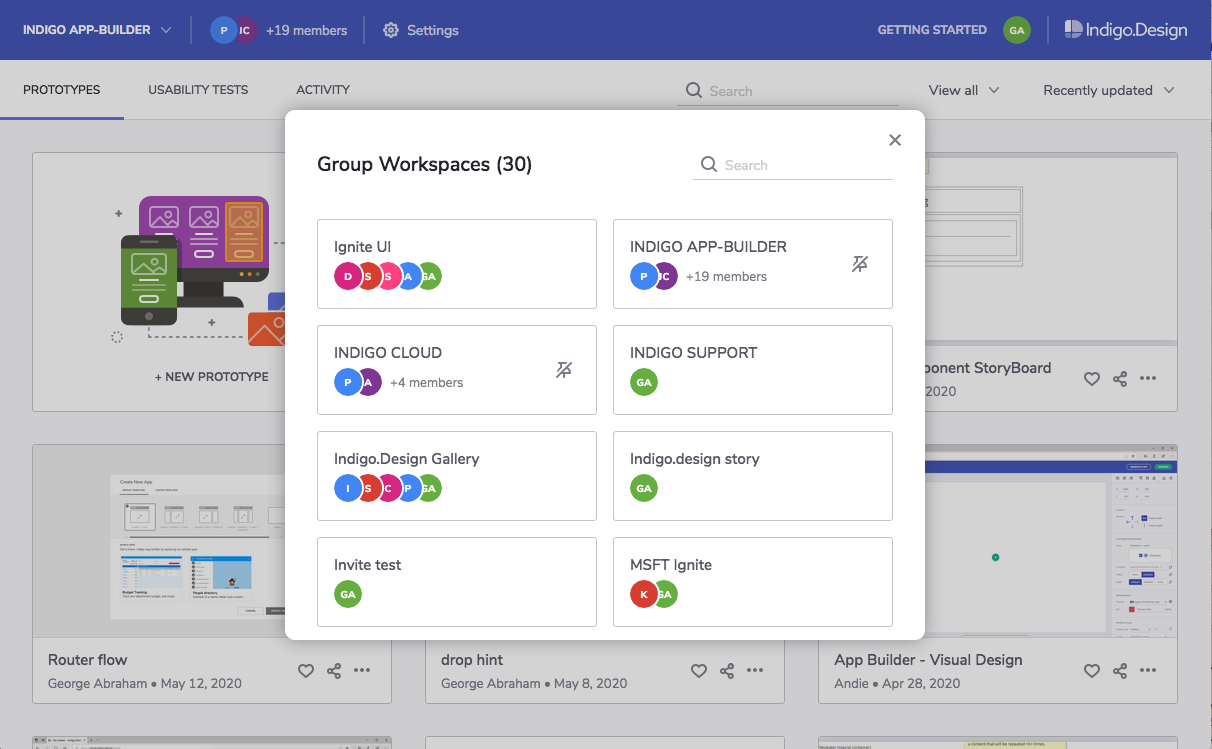The image size is (1212, 749).
Task: Open the GA user avatar menu
Action: [x=1017, y=30]
